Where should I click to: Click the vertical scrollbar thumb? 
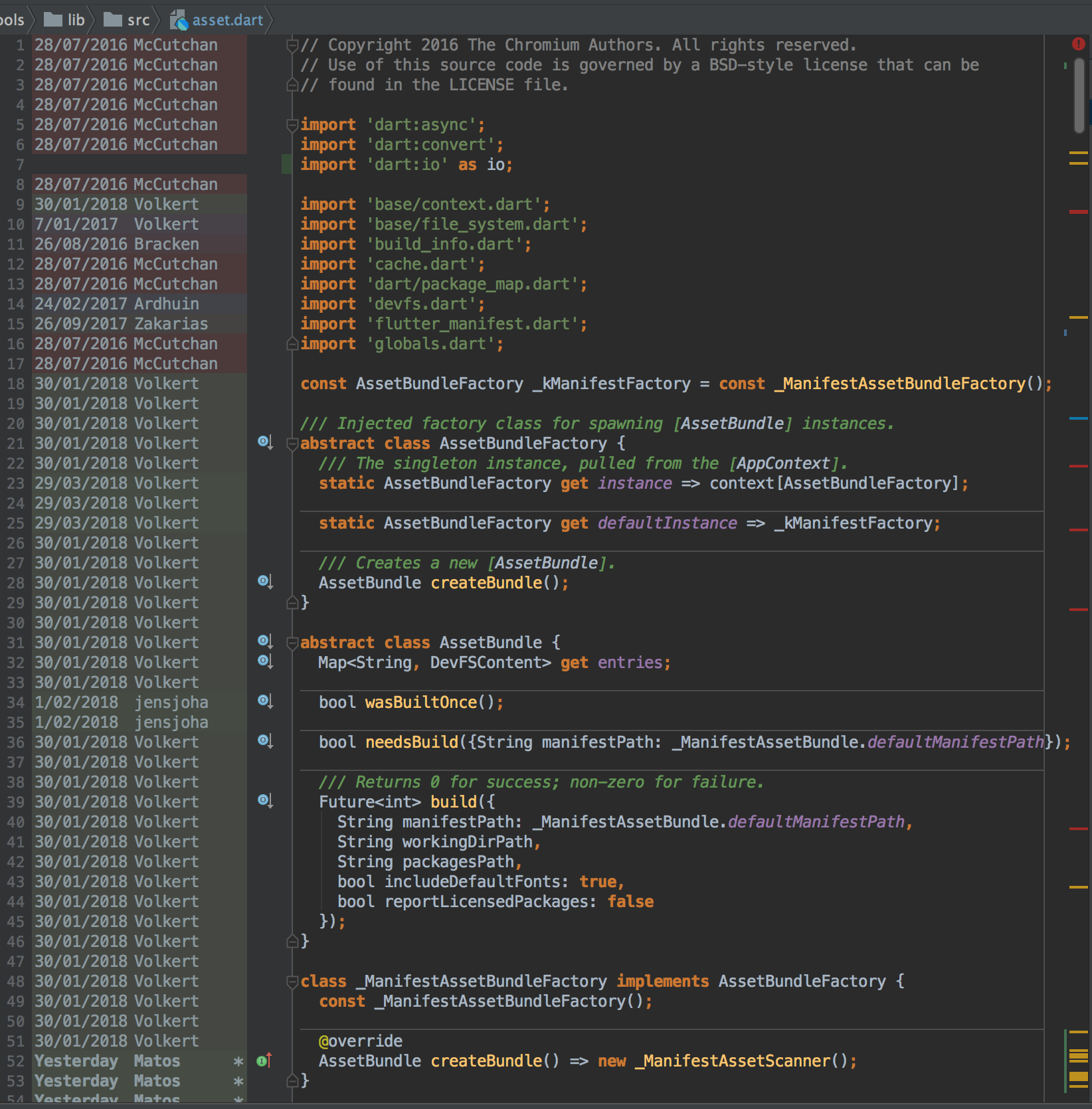click(1079, 95)
